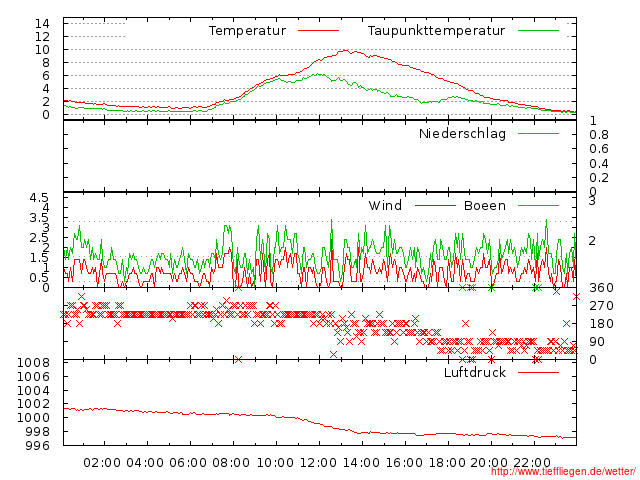The width and height of the screenshot is (640, 480).
Task: Click the 0.6 precipitation axis label
Action: (599, 149)
